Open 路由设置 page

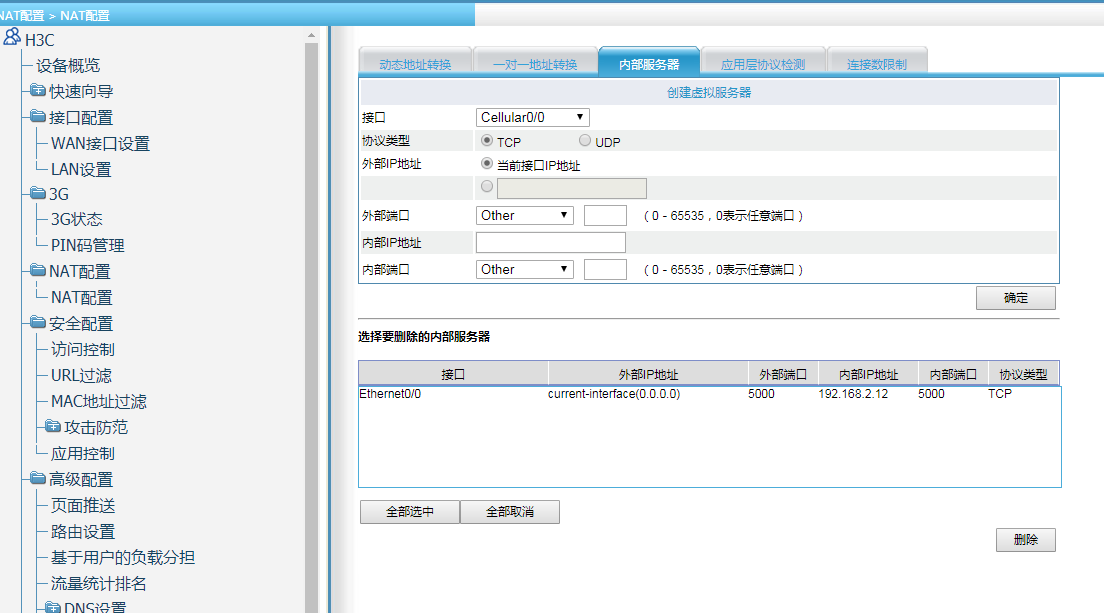tap(82, 531)
